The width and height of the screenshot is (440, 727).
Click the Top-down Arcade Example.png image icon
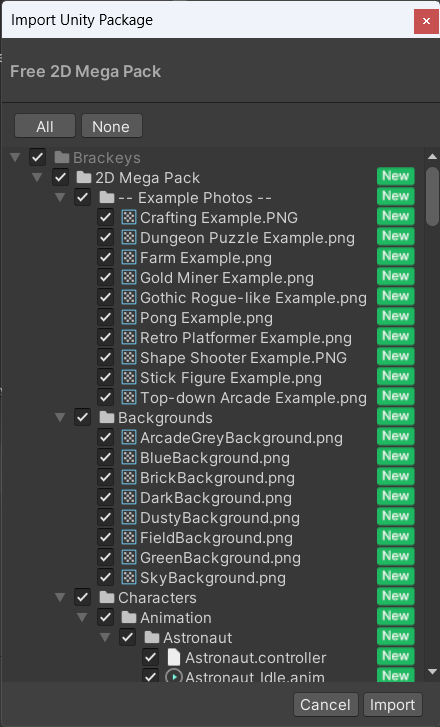[128, 397]
